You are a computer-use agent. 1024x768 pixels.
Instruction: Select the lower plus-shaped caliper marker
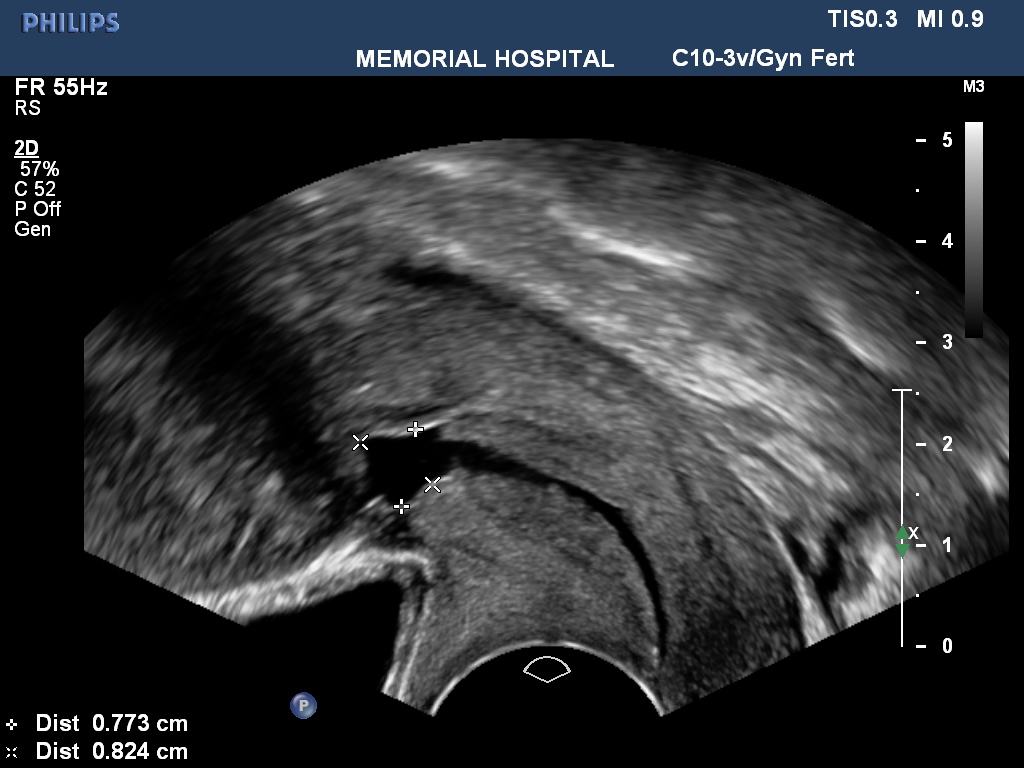(x=402, y=507)
